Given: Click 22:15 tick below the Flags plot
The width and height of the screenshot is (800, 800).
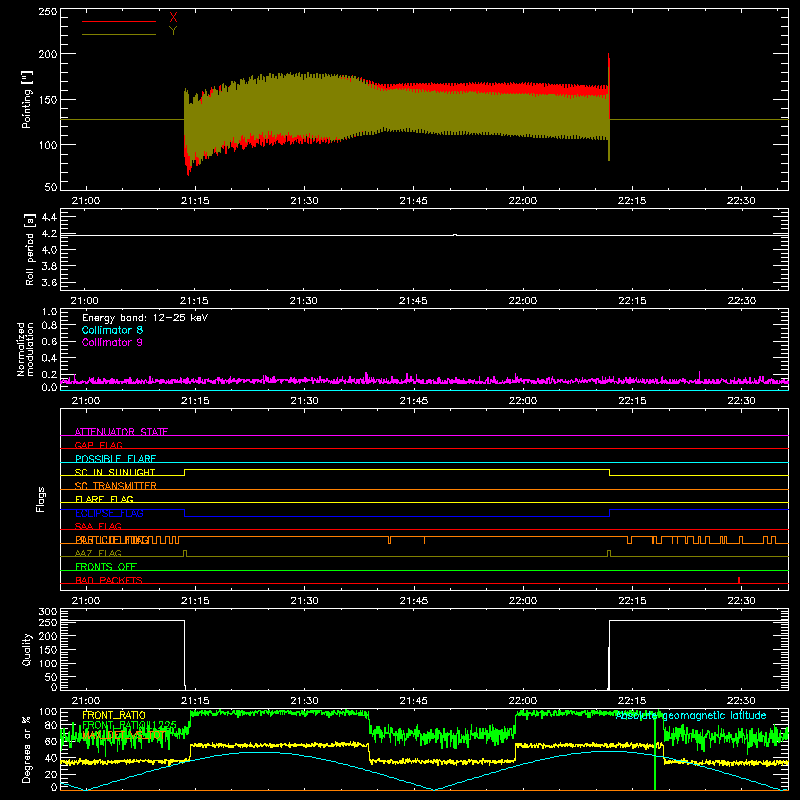Looking at the screenshot, I should click(x=632, y=601).
